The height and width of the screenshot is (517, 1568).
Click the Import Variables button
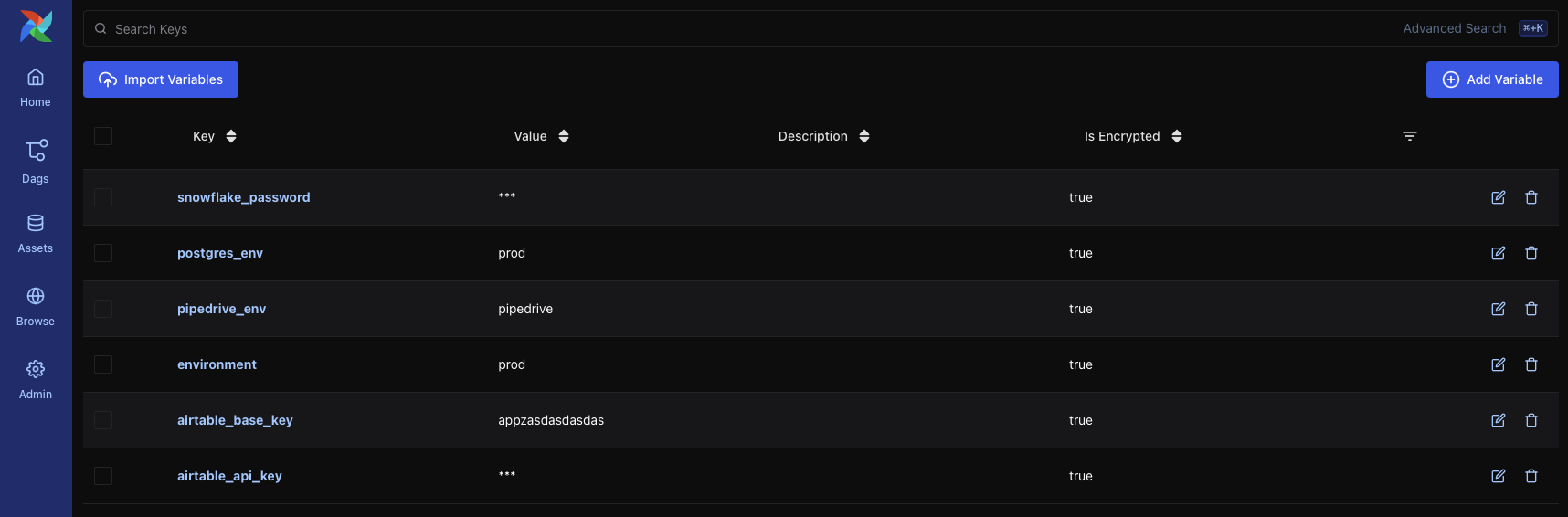point(161,79)
